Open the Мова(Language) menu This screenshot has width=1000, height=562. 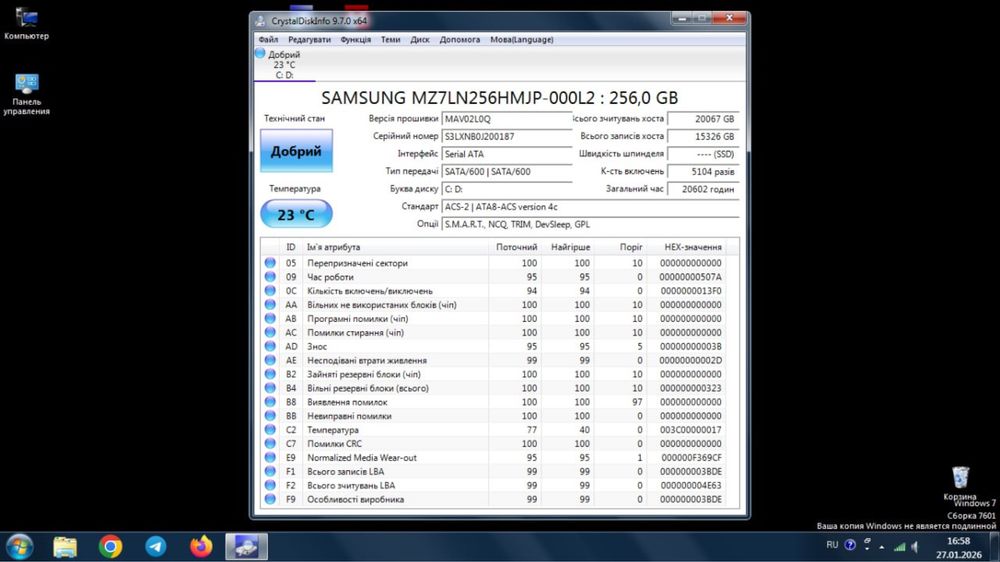click(522, 40)
